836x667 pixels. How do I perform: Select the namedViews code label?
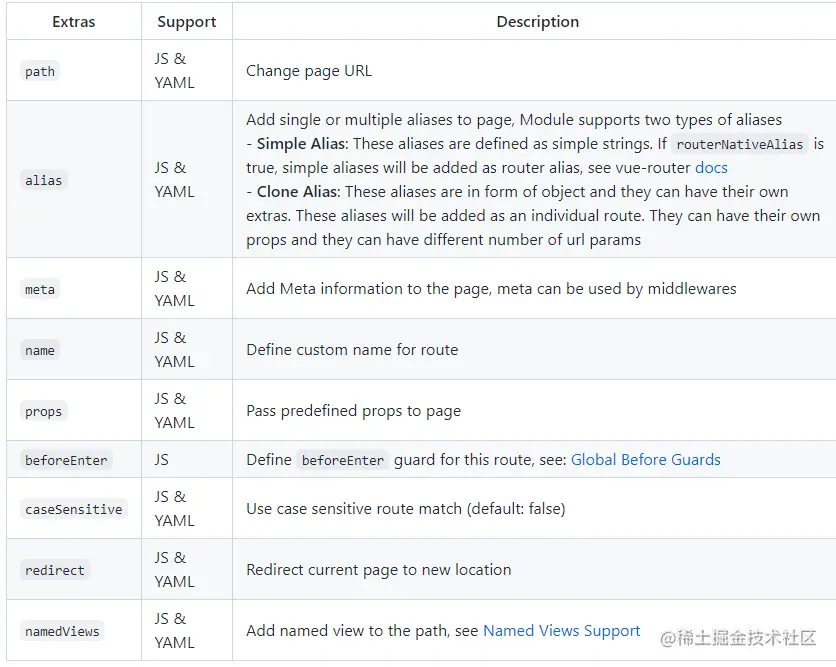click(62, 631)
